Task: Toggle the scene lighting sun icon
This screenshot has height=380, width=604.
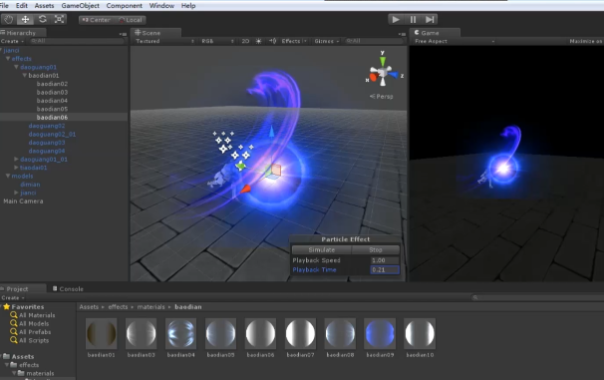Action: tap(258, 41)
